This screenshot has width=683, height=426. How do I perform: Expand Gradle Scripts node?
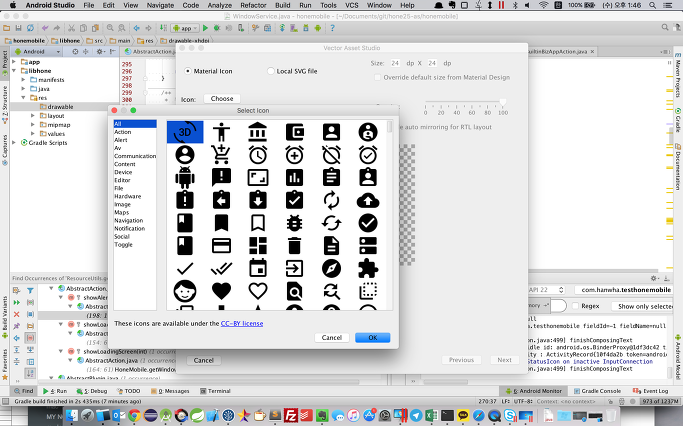click(14, 142)
